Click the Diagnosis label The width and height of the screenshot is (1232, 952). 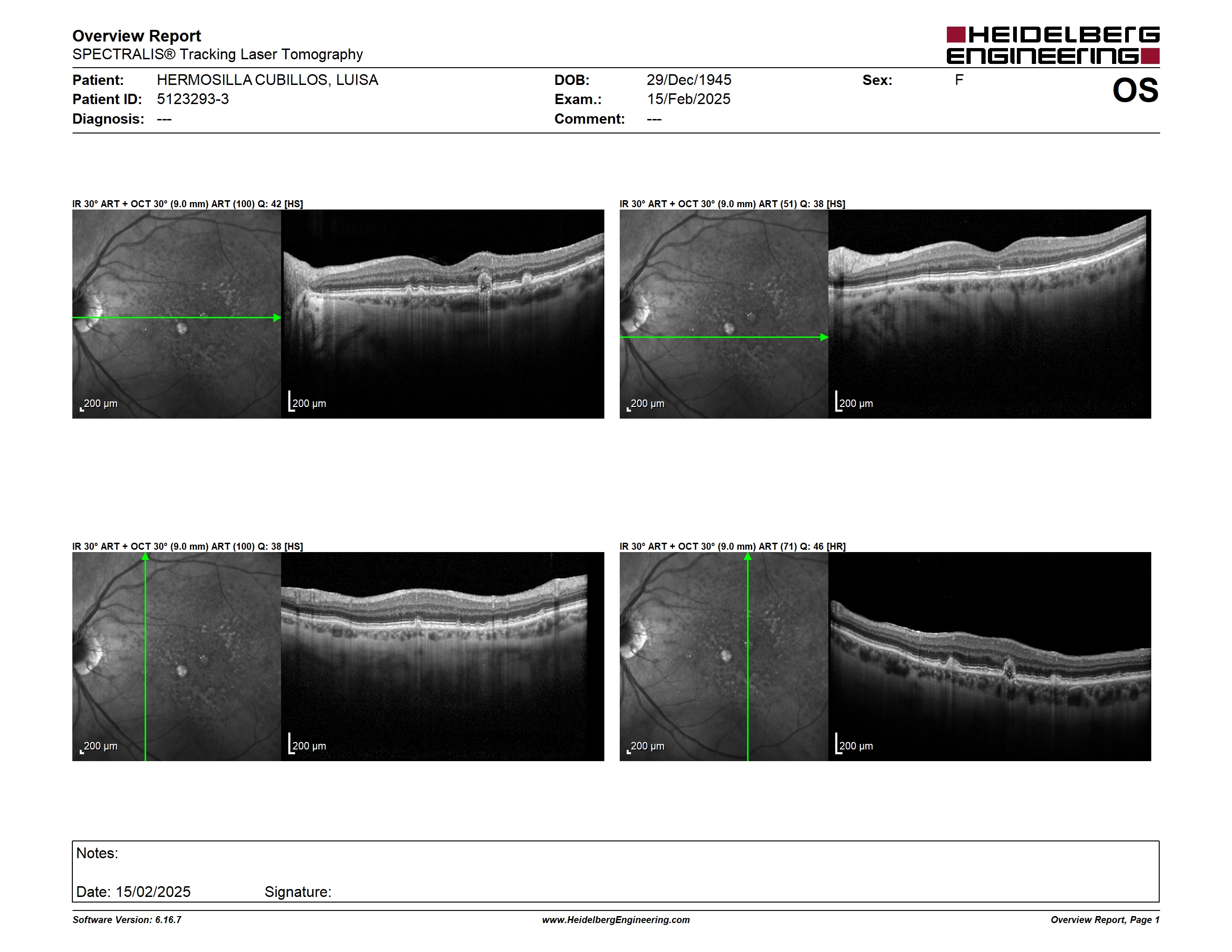[108, 119]
